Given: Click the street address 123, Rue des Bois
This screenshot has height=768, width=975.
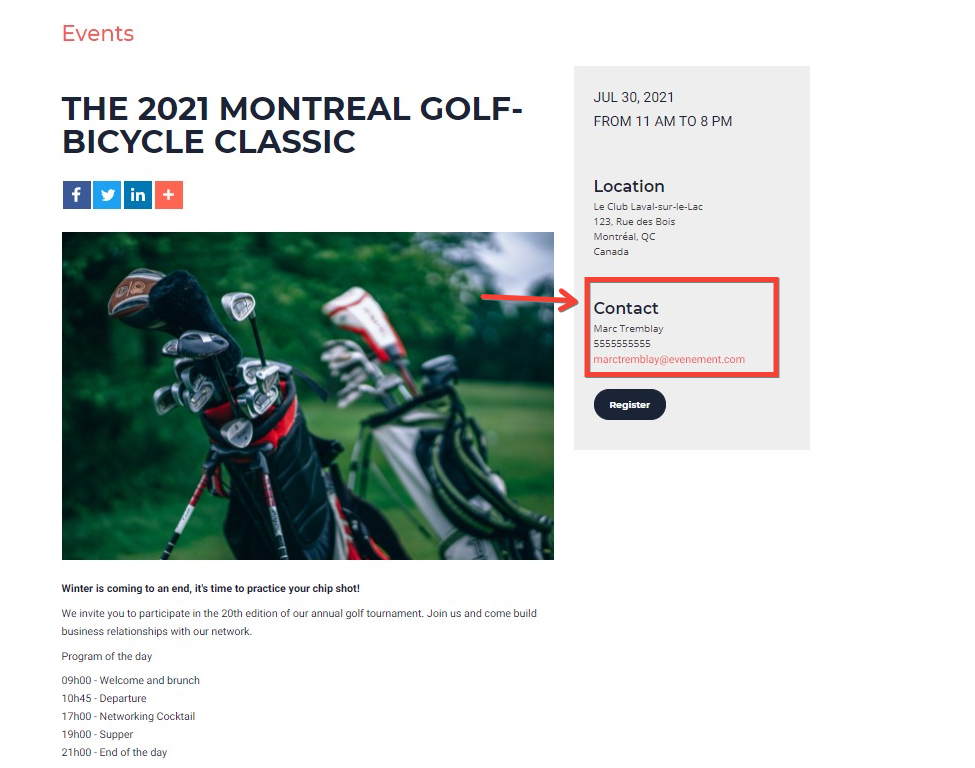Looking at the screenshot, I should (634, 222).
